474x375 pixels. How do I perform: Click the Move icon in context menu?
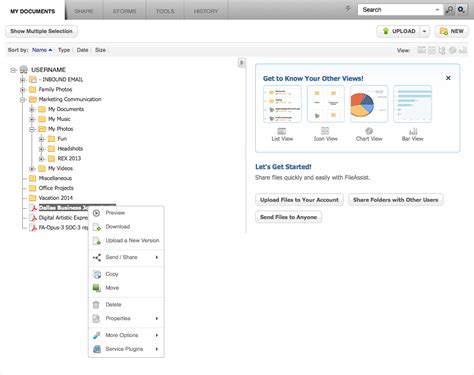(x=97, y=288)
